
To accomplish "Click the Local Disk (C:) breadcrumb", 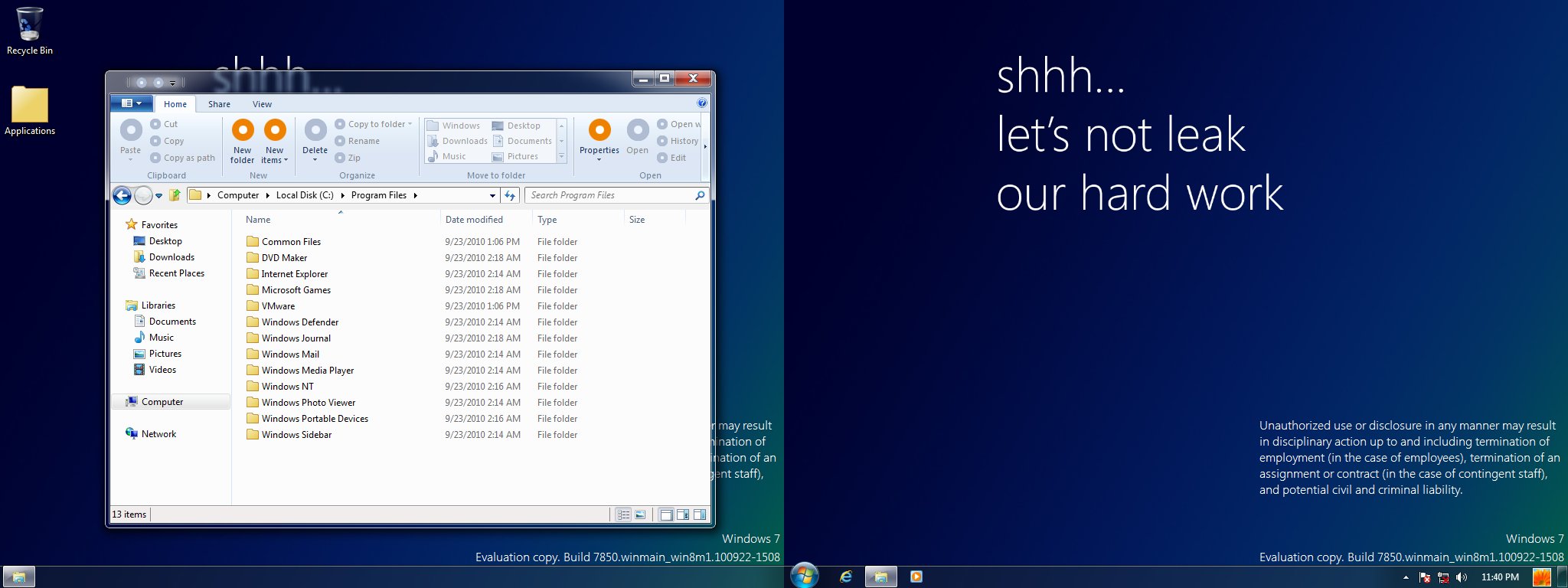I will [x=304, y=195].
